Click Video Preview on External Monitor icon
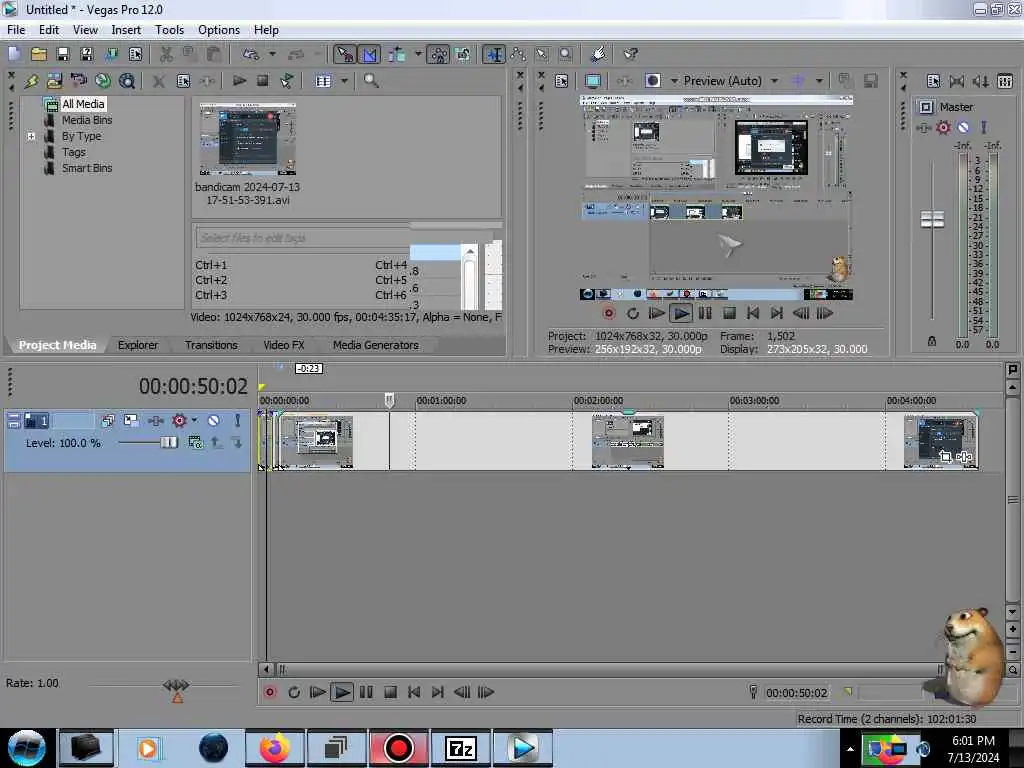The width and height of the screenshot is (1024, 768). click(593, 81)
